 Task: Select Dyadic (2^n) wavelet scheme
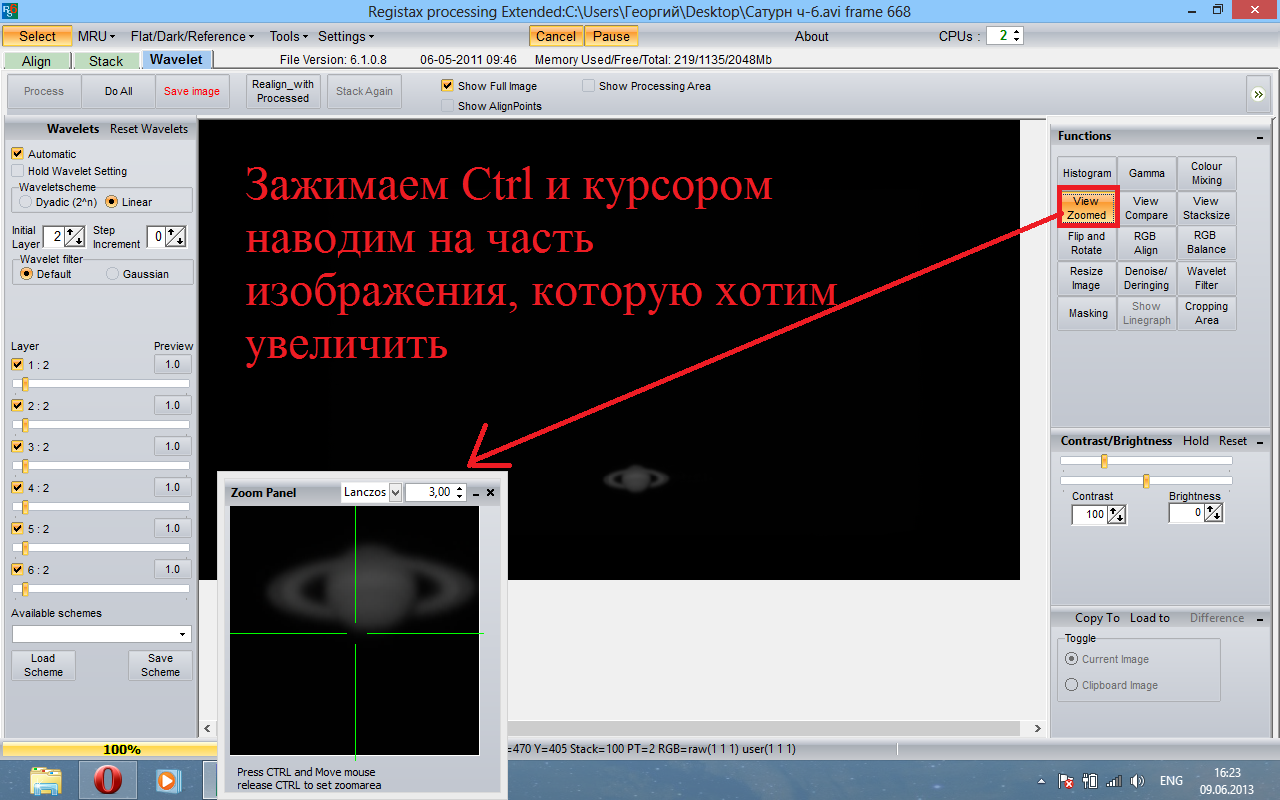(x=26, y=202)
